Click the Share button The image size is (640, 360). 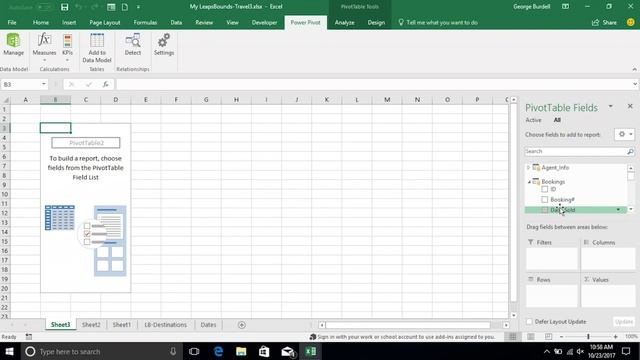[604, 22]
